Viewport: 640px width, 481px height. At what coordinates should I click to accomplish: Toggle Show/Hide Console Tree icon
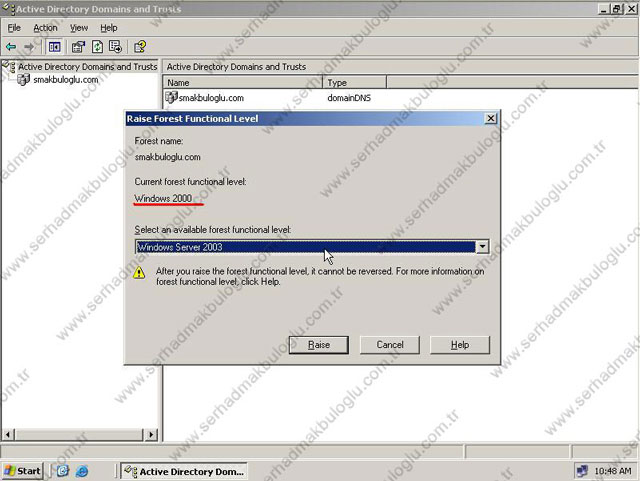[x=54, y=47]
